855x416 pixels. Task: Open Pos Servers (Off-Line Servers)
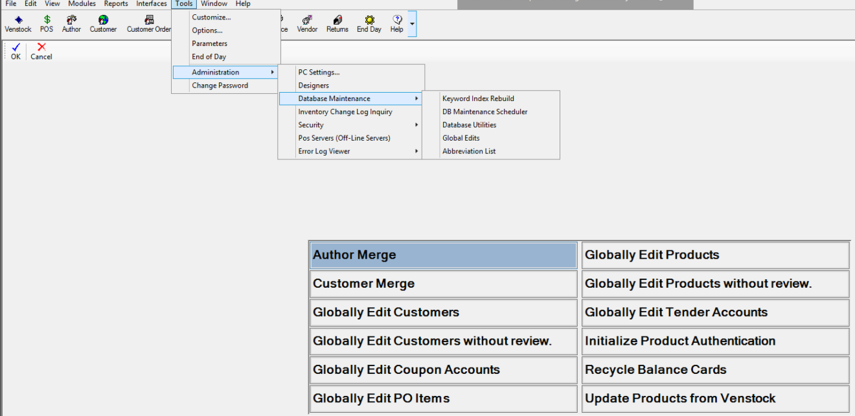point(351,138)
